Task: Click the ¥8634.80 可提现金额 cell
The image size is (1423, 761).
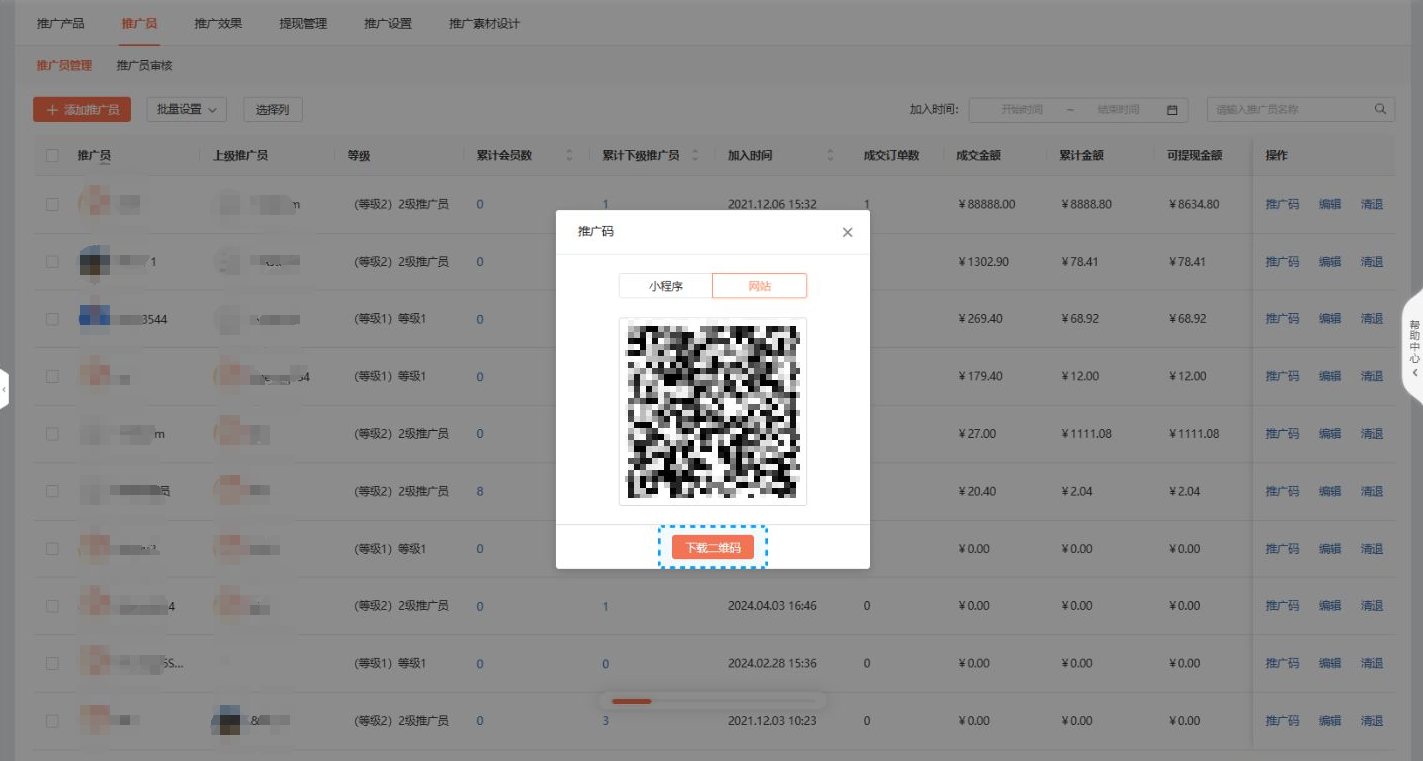Action: tap(1193, 204)
